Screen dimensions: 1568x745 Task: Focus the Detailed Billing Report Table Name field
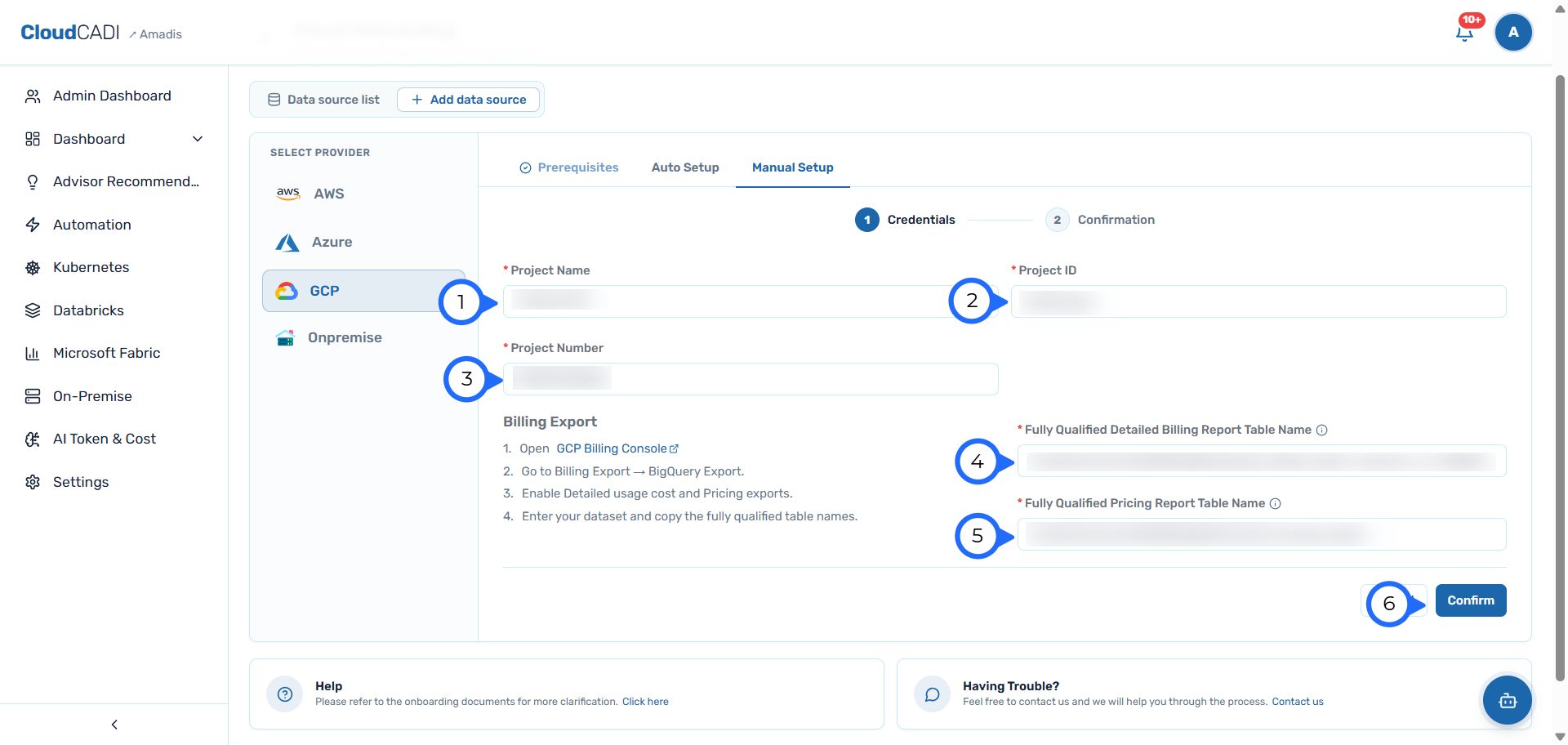(x=1262, y=461)
